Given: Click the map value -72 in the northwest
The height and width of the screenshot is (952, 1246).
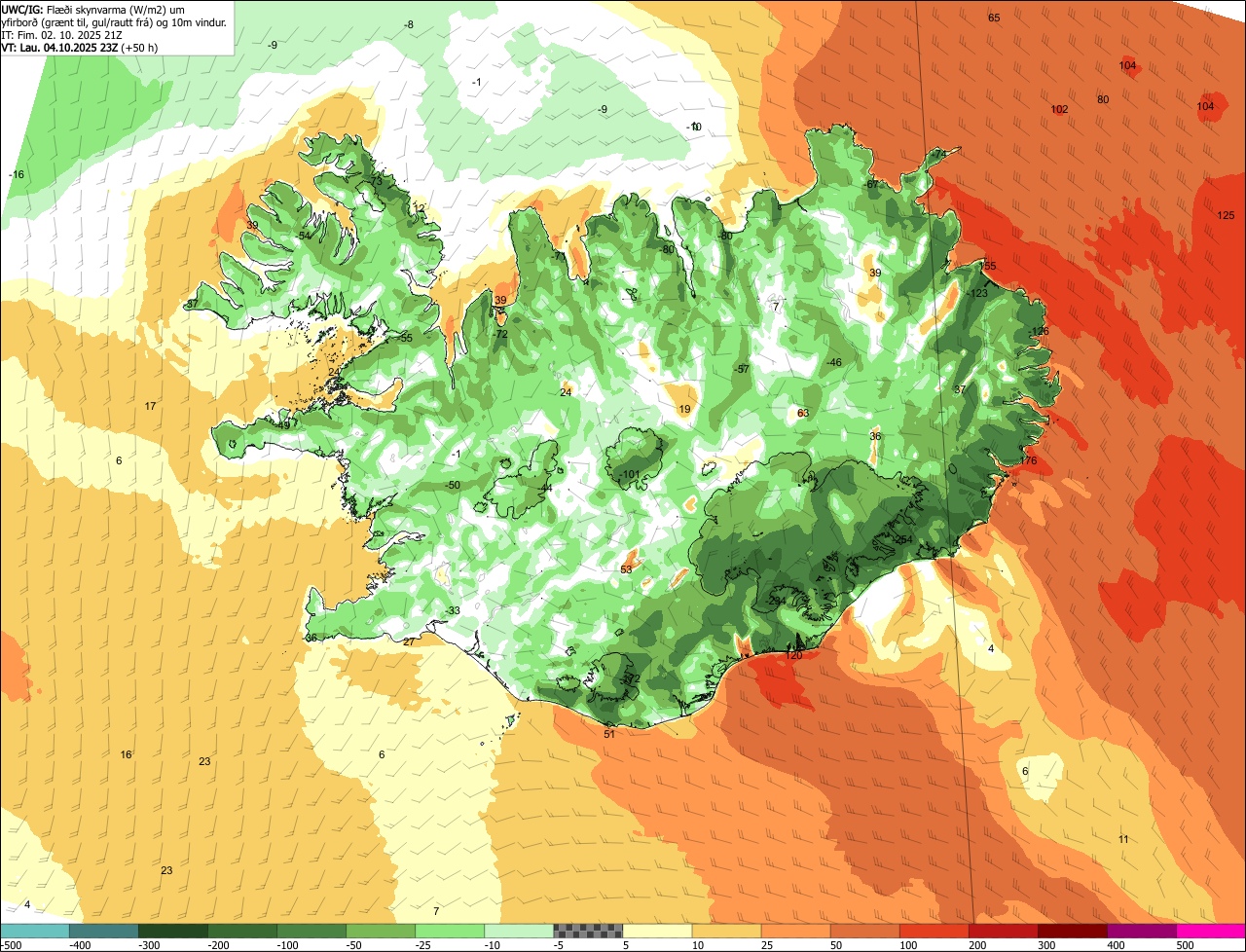Looking at the screenshot, I should tap(501, 334).
